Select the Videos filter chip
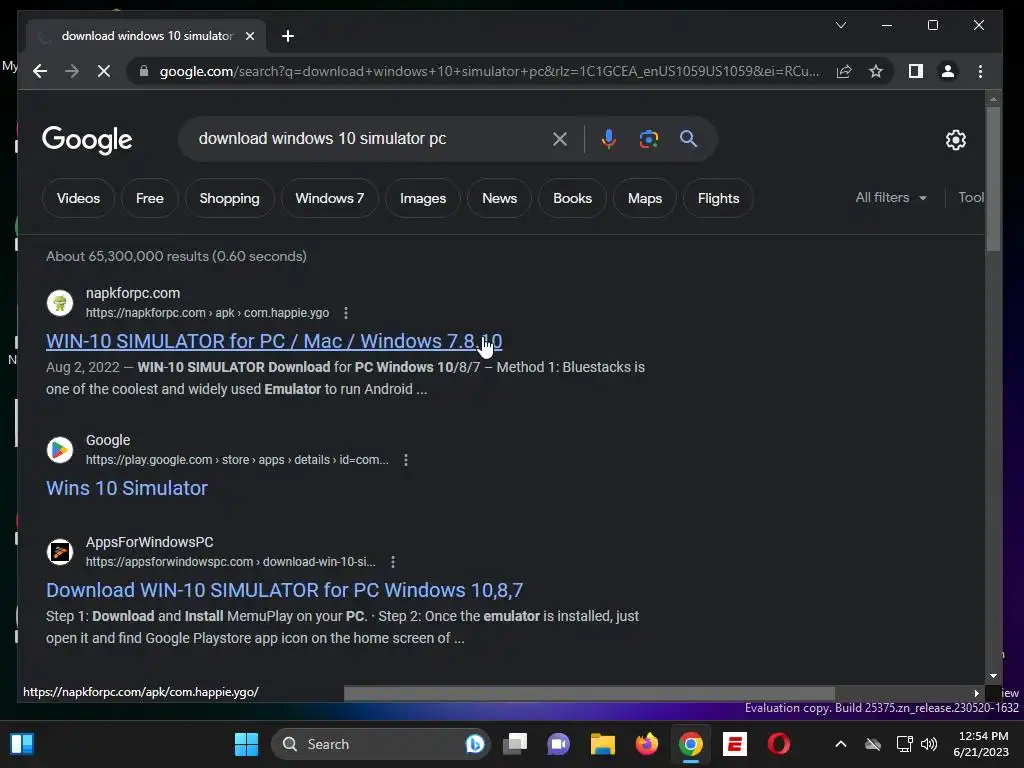Screen dimensions: 1024x768 click(78, 198)
